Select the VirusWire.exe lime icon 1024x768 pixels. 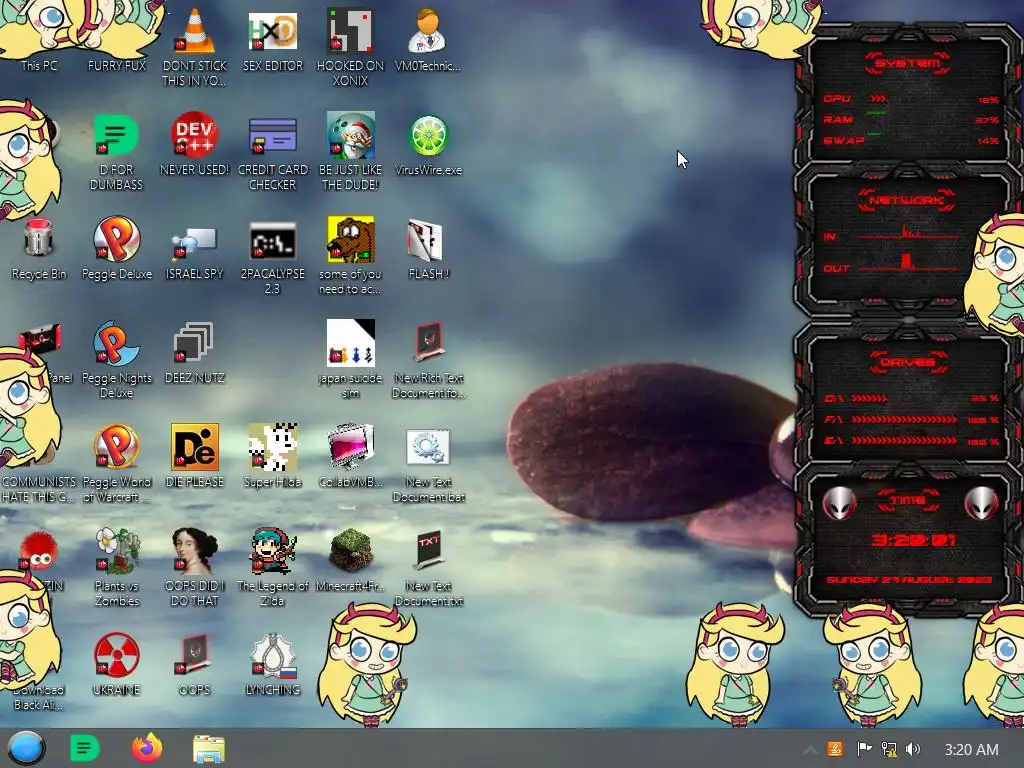click(428, 145)
